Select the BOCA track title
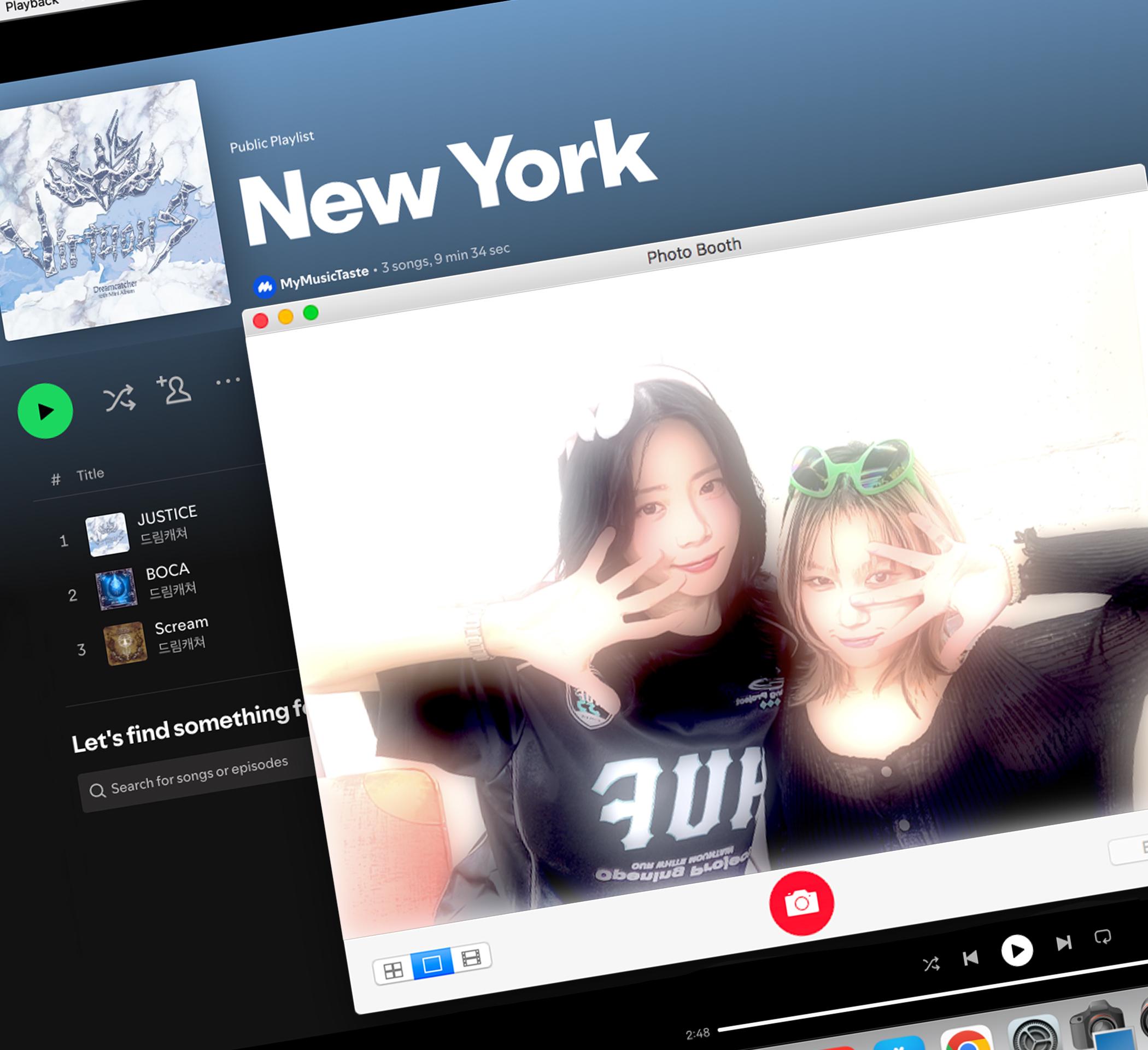Screen dimensions: 1148x1050 167,571
